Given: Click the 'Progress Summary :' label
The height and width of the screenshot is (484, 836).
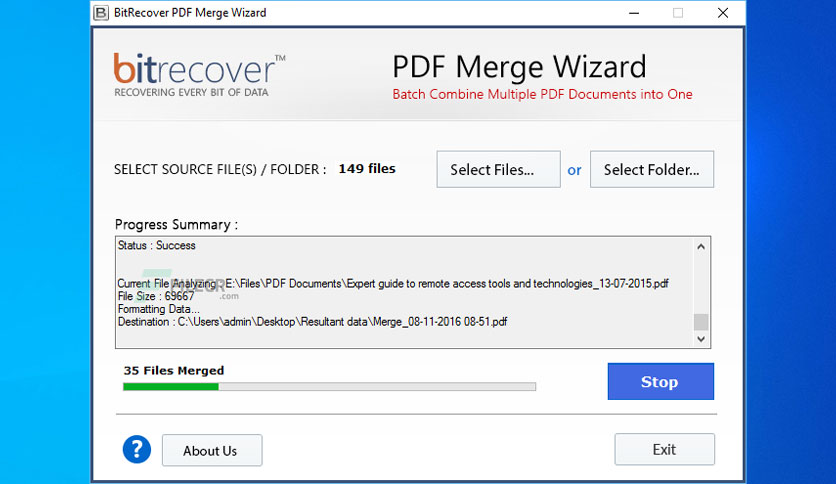Looking at the screenshot, I should coord(176,224).
